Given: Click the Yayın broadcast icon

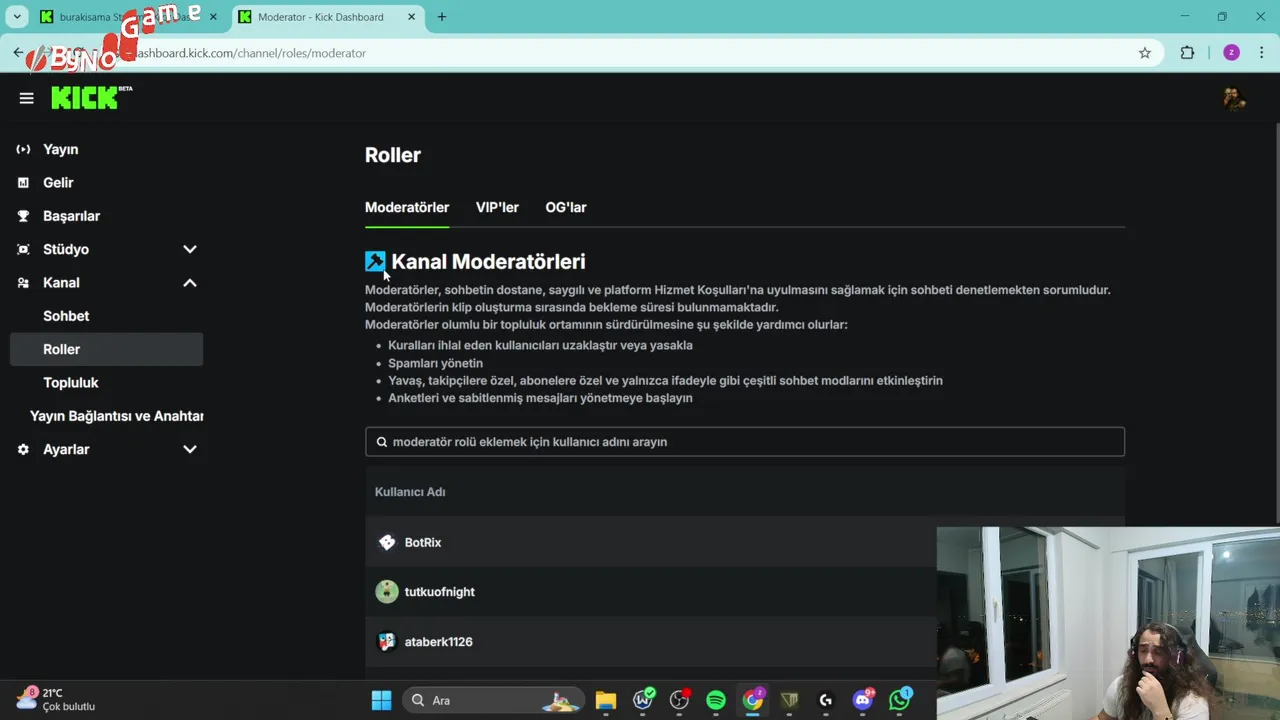Looking at the screenshot, I should pos(23,149).
